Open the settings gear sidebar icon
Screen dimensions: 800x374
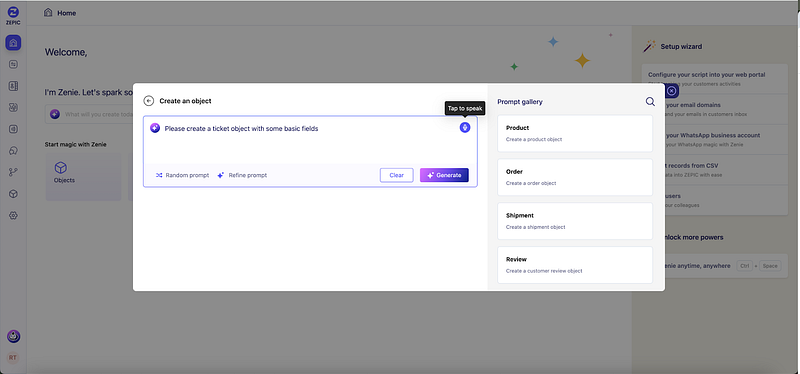point(13,215)
